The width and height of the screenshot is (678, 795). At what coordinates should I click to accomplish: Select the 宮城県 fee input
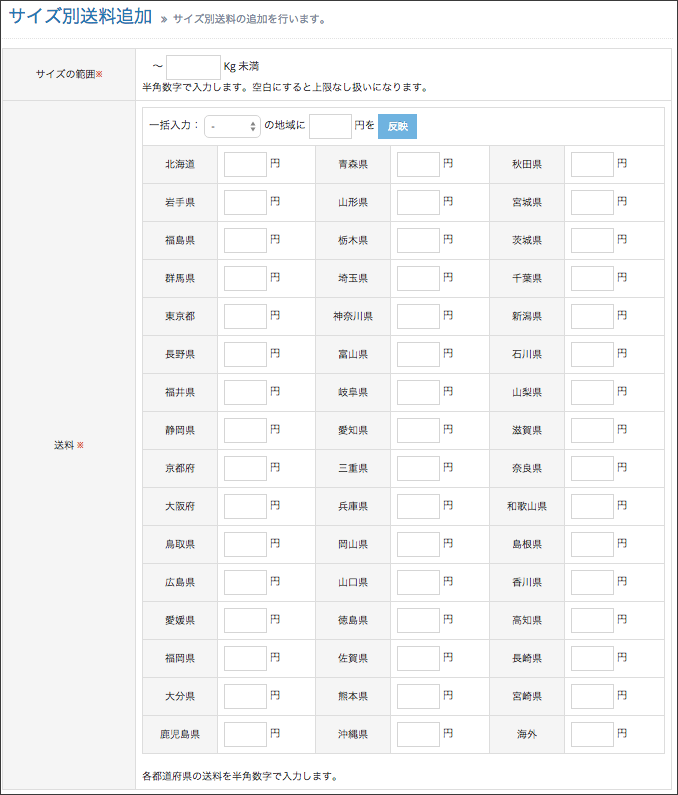(x=592, y=202)
